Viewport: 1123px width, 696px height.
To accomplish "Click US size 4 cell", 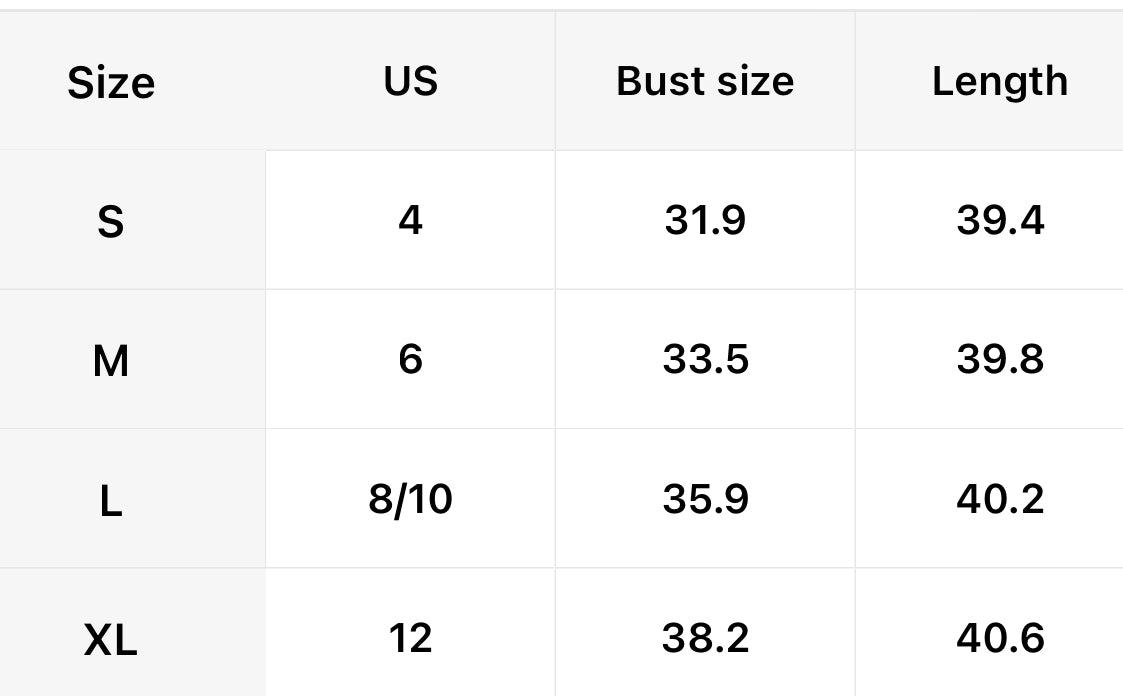I will (410, 219).
